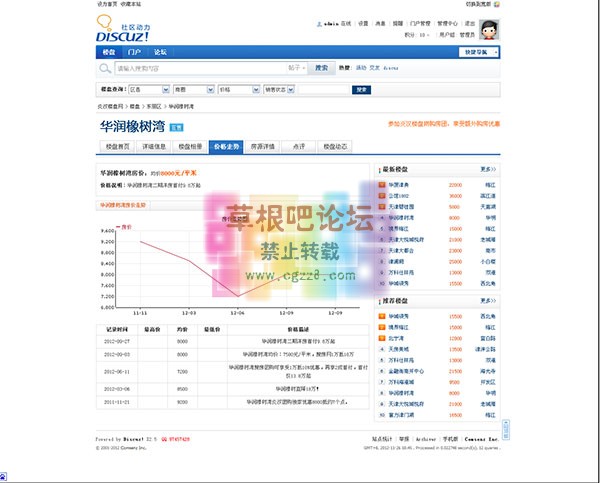Click the blue tag badge beside 华润橡树湾

(x=175, y=127)
